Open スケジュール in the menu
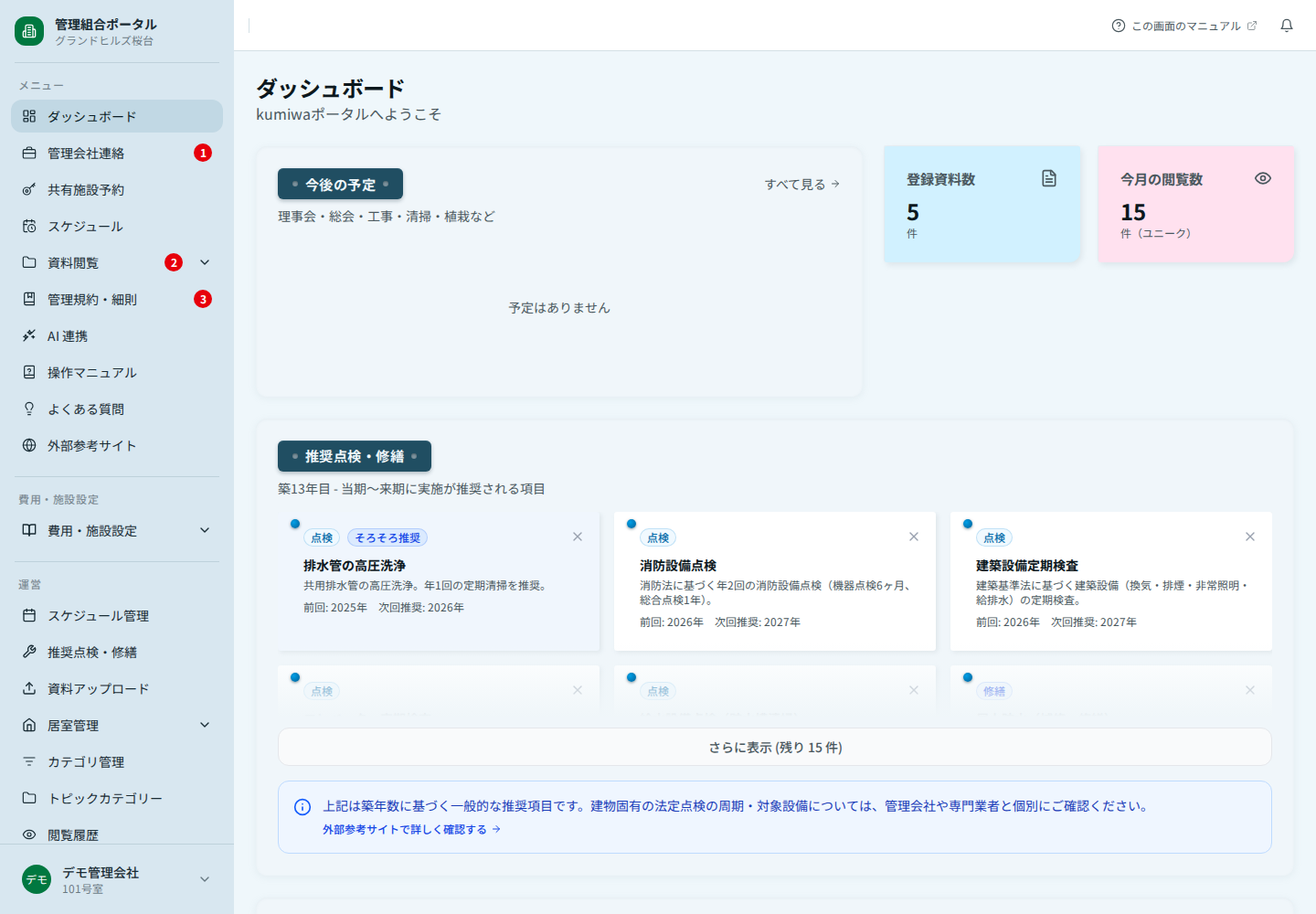 click(x=117, y=226)
